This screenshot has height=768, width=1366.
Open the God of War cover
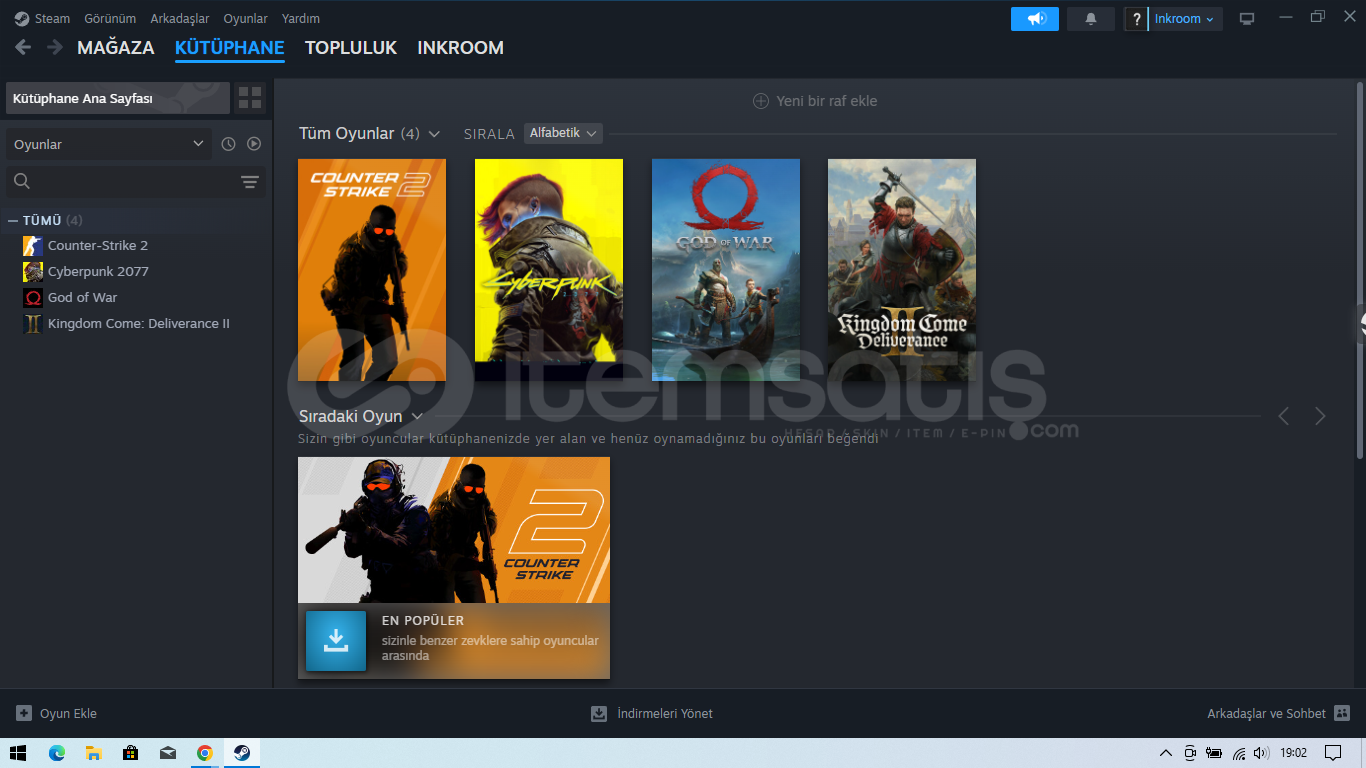pyautogui.click(x=726, y=270)
